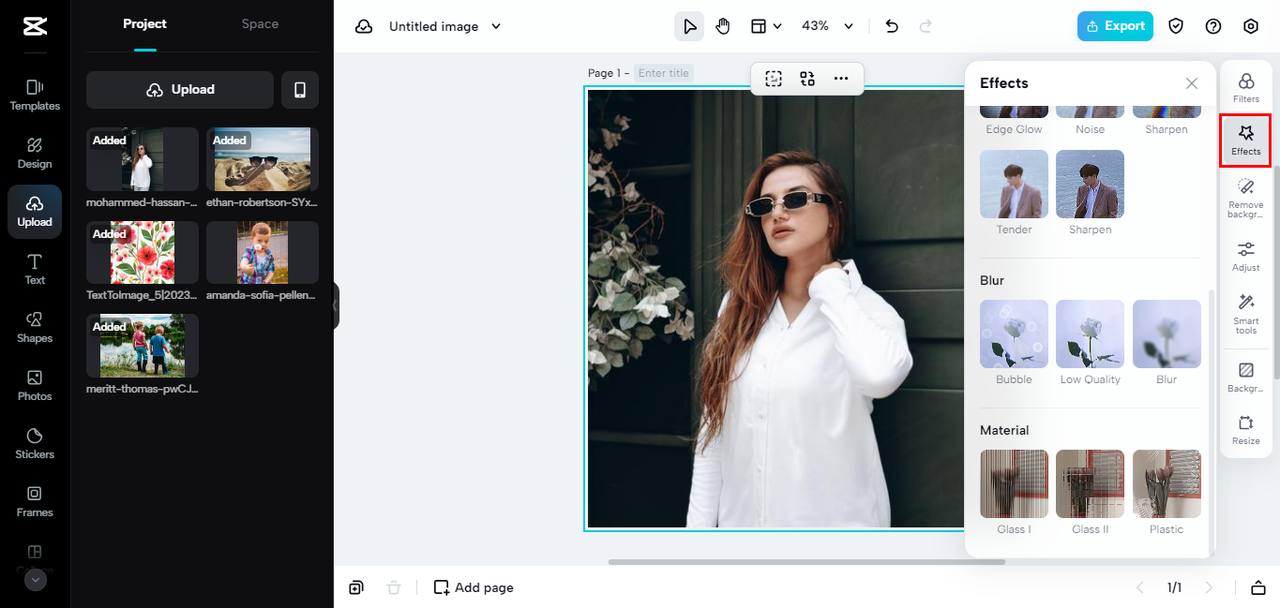Open the layers icon at bottom right

pyautogui.click(x=1259, y=588)
